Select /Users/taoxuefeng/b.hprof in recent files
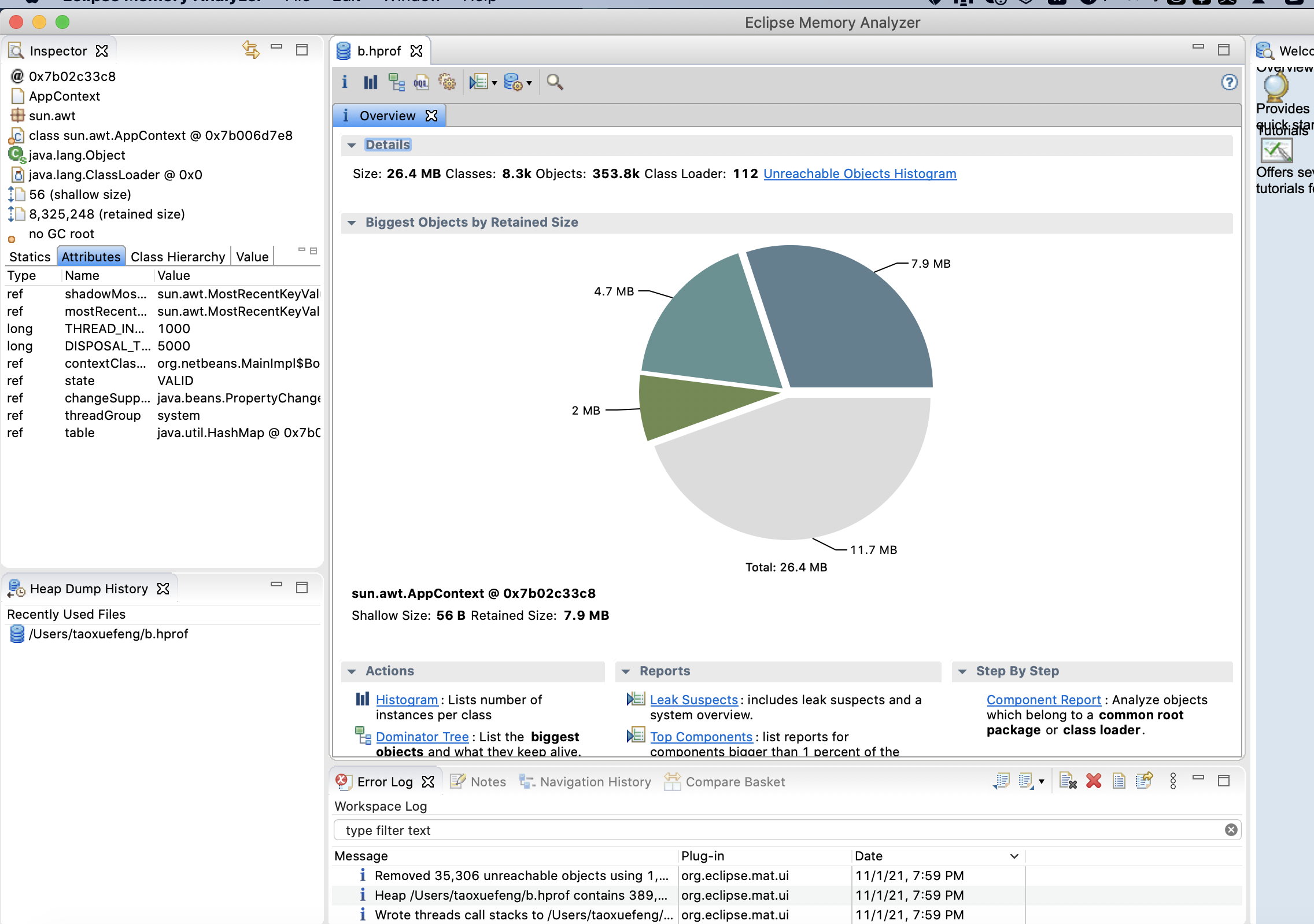This screenshot has height=924, width=1314. click(x=108, y=634)
